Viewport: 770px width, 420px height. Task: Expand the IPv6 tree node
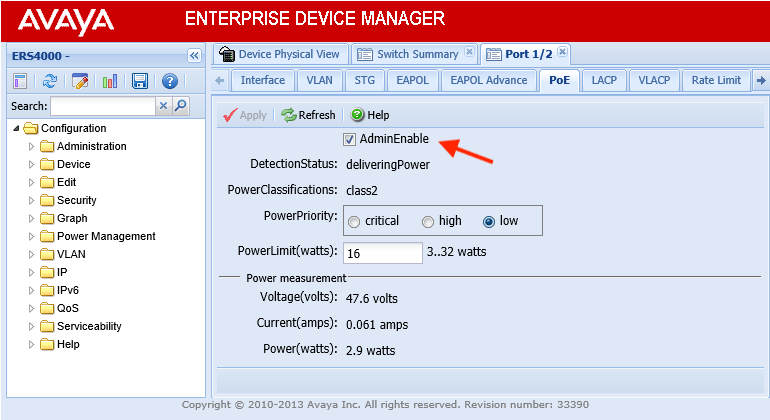(31, 290)
